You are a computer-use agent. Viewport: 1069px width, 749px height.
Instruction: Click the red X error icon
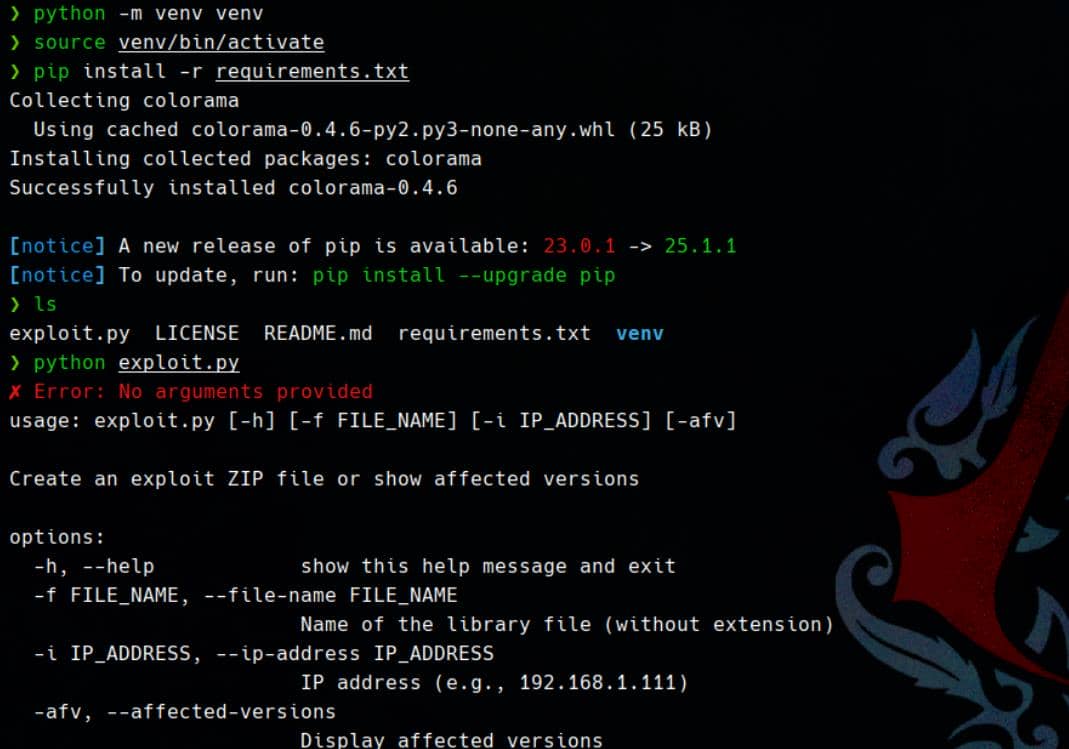(x=15, y=392)
